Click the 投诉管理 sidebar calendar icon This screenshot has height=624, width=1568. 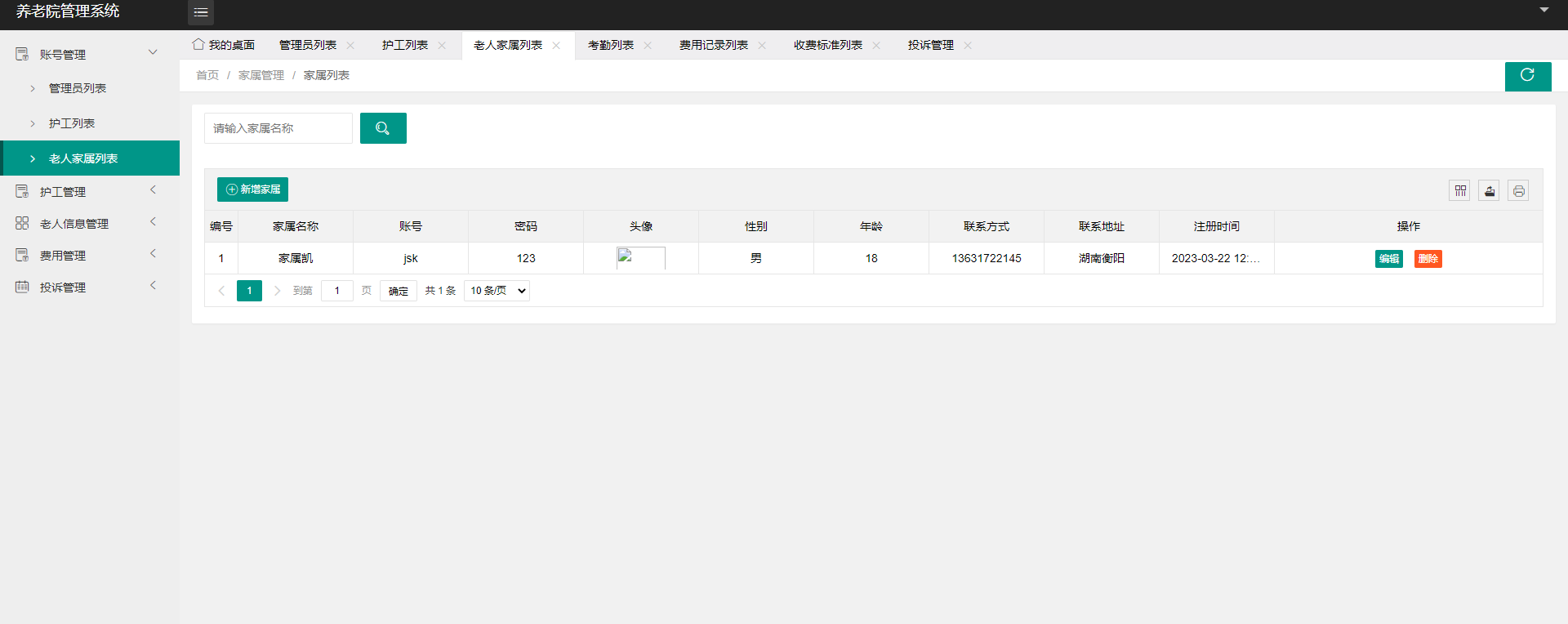click(22, 287)
